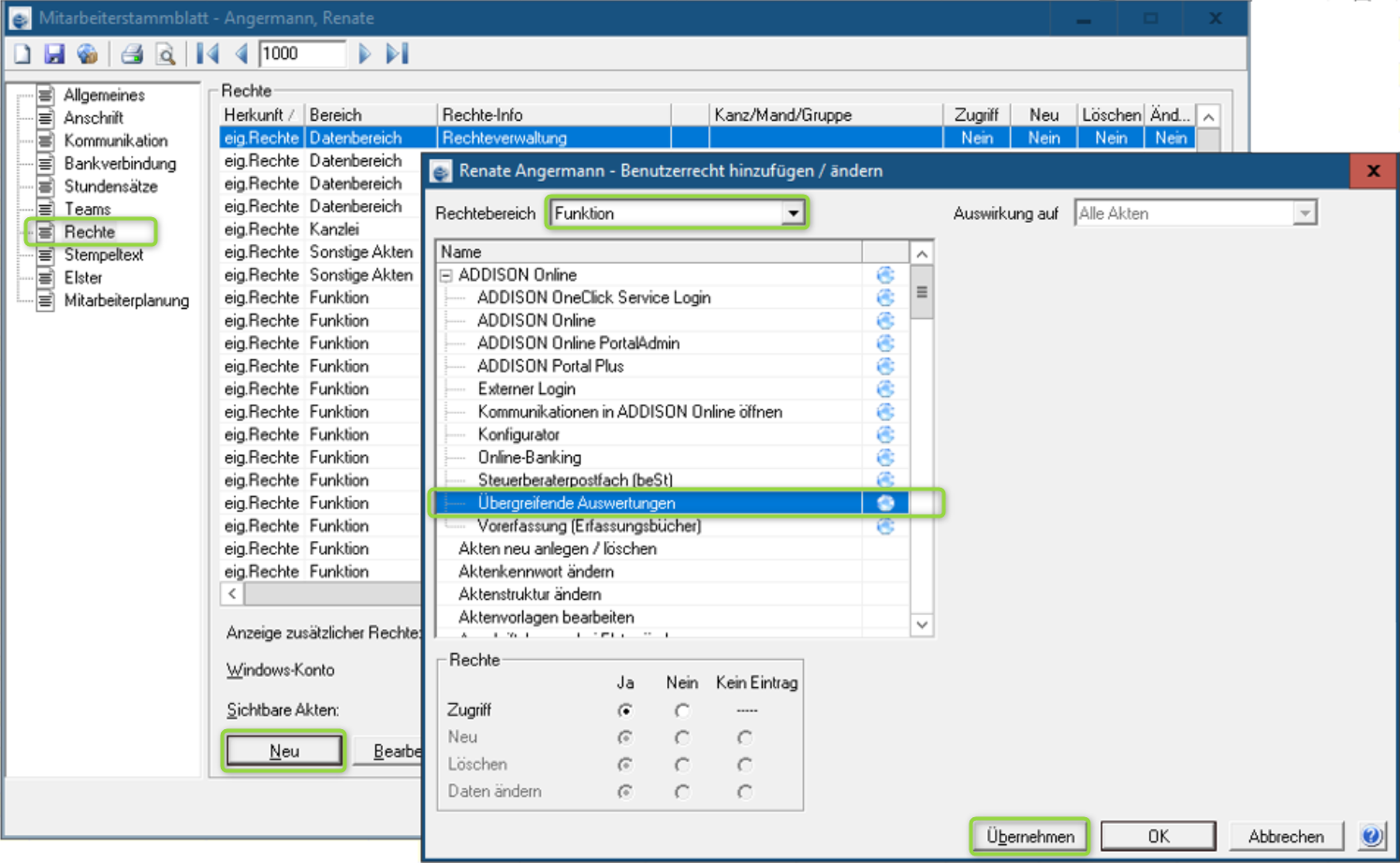Close the Benutzerrecht dialog with X
1400x863 pixels.
click(x=1373, y=170)
